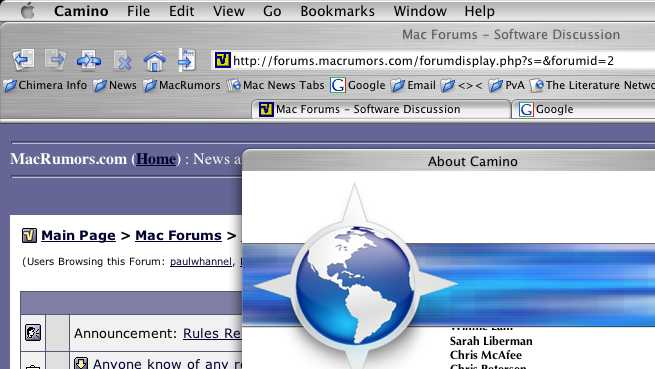Image resolution: width=655 pixels, height=369 pixels.
Task: Open the Help menu
Action: [x=480, y=11]
